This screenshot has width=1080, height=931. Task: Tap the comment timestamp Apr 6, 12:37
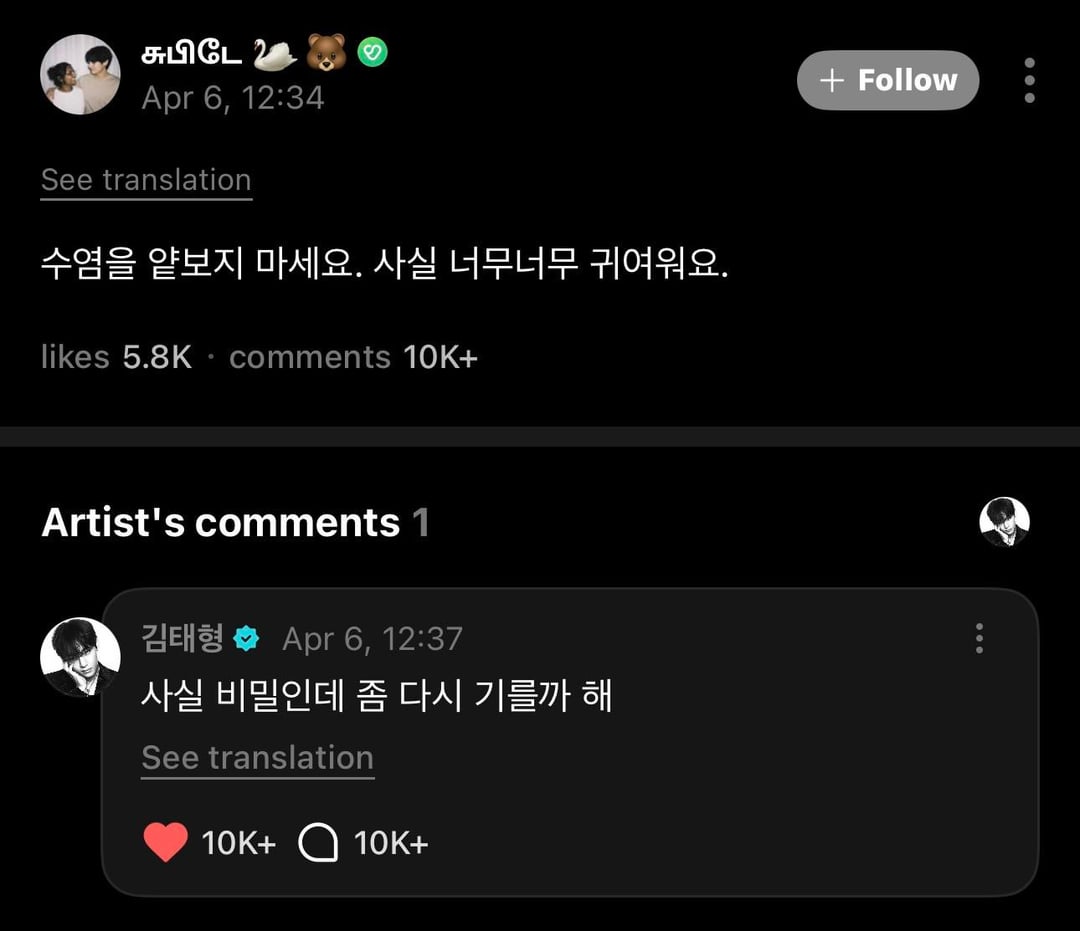(x=372, y=639)
